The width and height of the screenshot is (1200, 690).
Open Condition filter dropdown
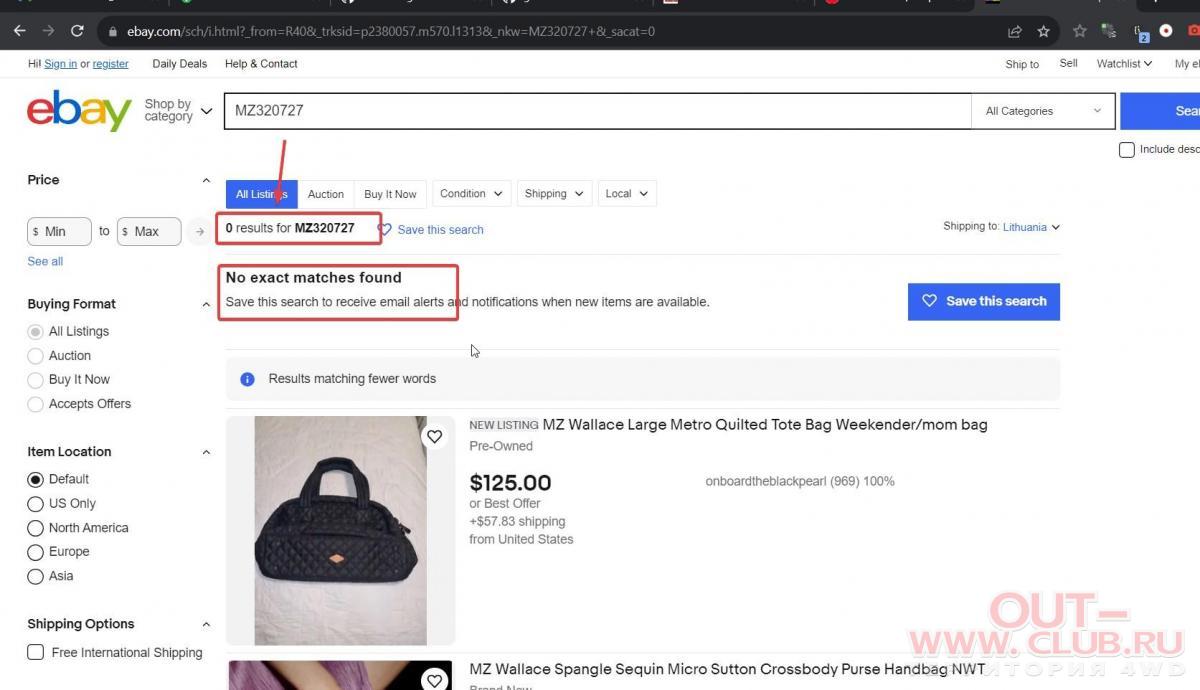point(472,193)
